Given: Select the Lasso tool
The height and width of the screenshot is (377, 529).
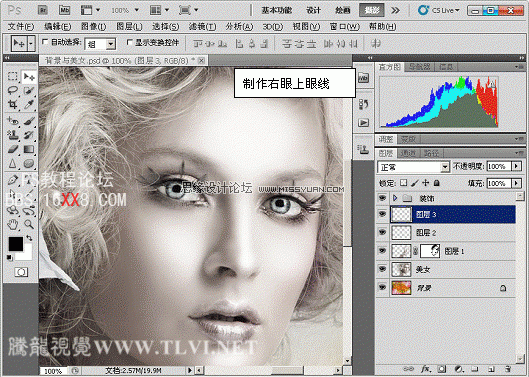Looking at the screenshot, I should tap(12, 90).
